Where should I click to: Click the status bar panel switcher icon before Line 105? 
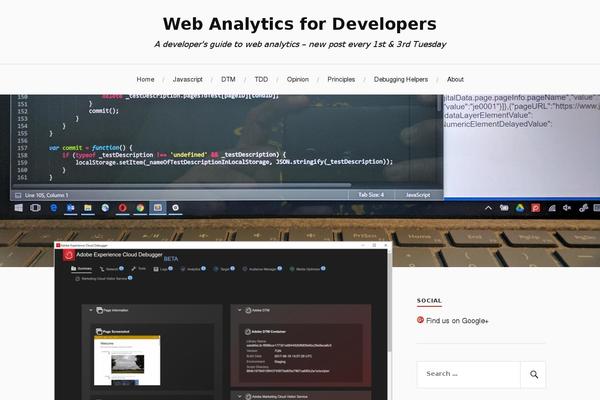18,195
